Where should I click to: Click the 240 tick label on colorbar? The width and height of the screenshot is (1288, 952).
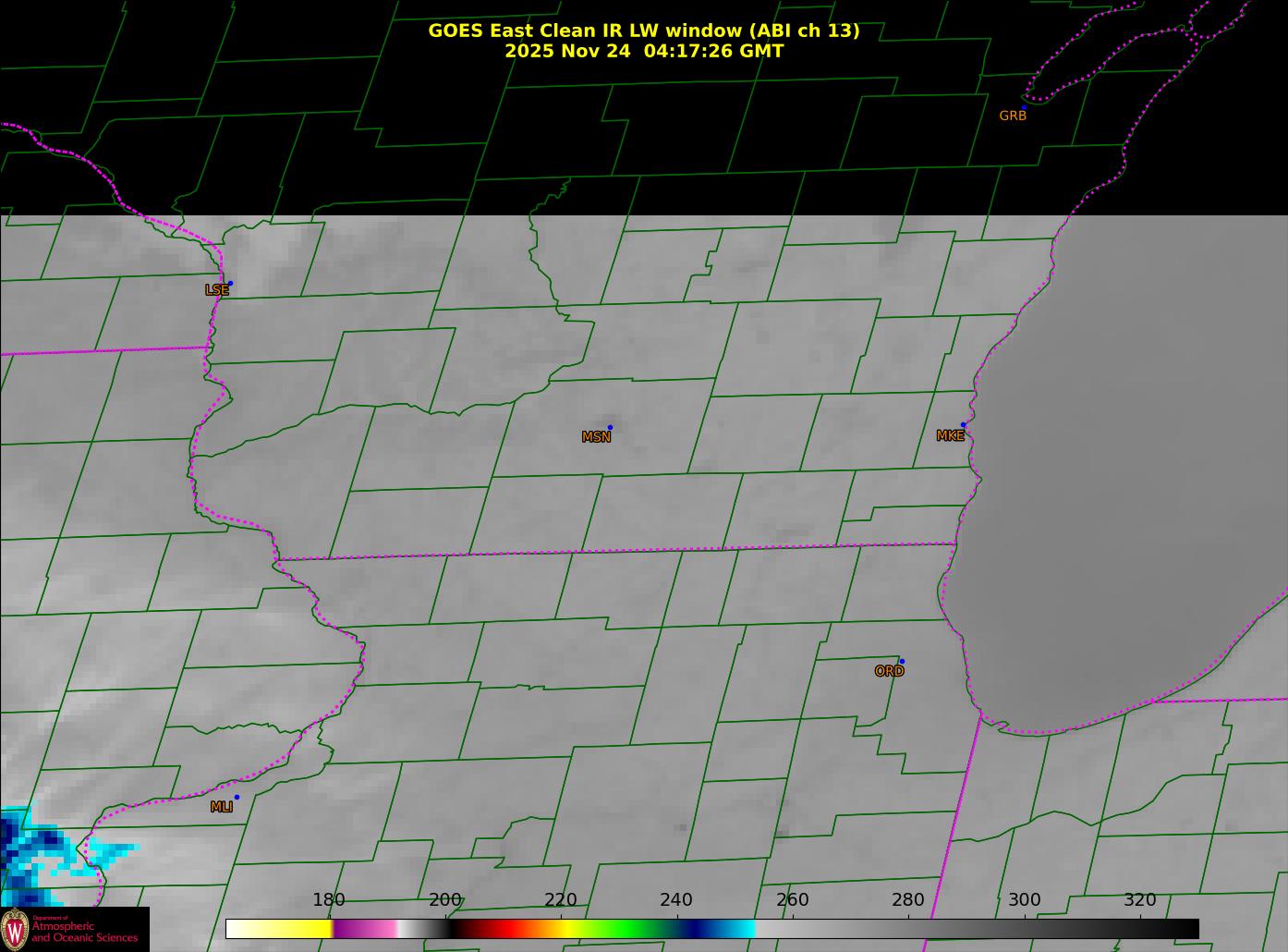click(676, 900)
